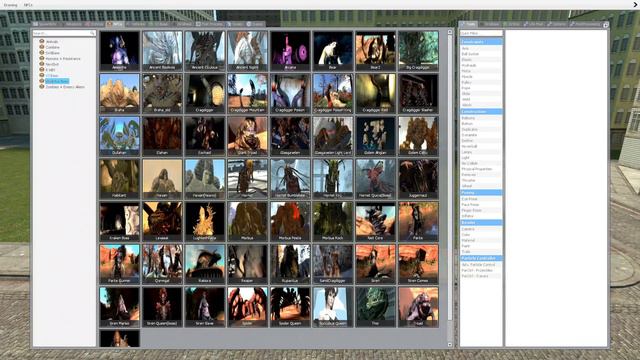The width and height of the screenshot is (640, 360).
Task: Collapse the Constraints tool category
Action: coord(481,42)
